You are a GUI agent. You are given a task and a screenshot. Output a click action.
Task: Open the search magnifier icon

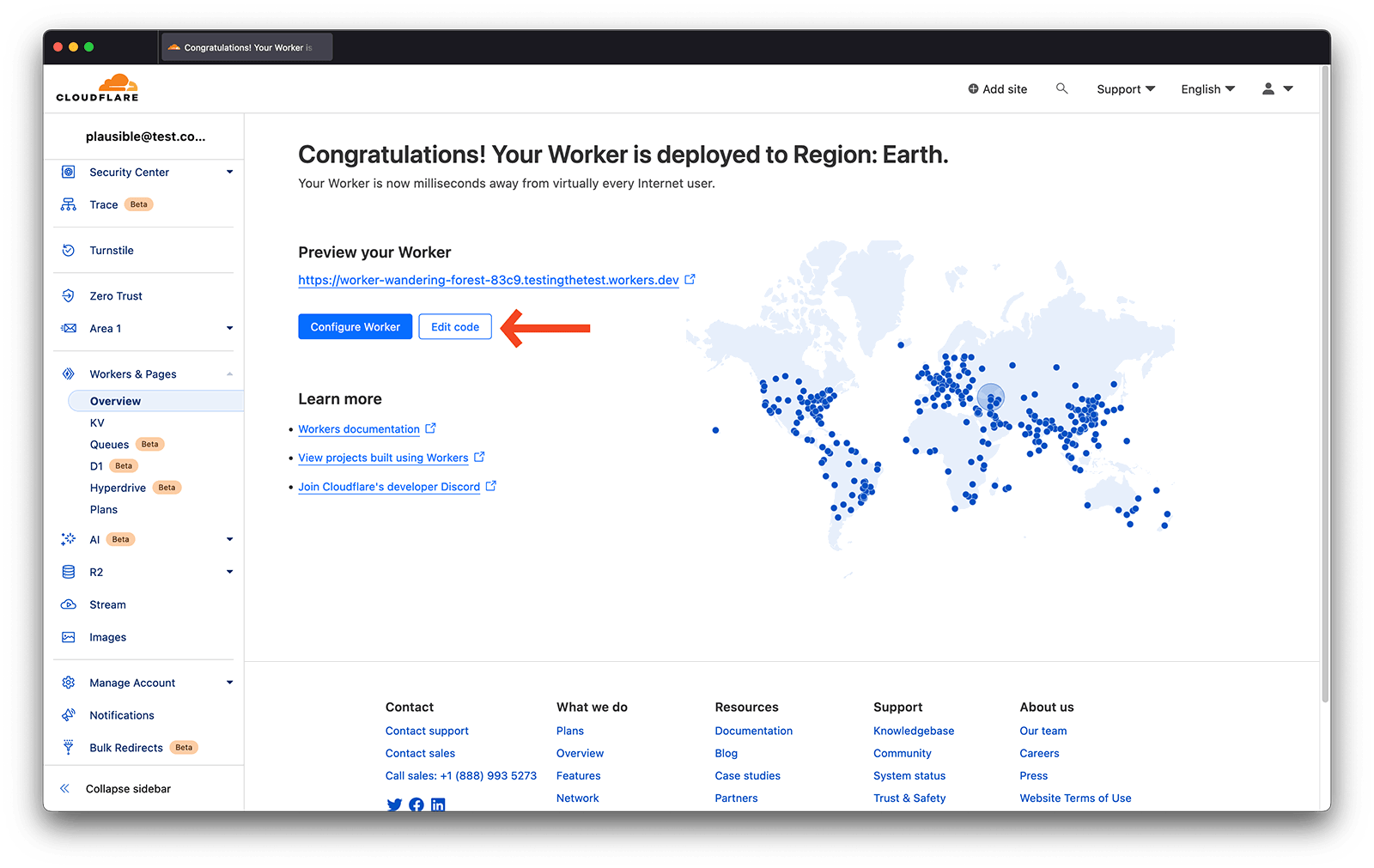1061,88
